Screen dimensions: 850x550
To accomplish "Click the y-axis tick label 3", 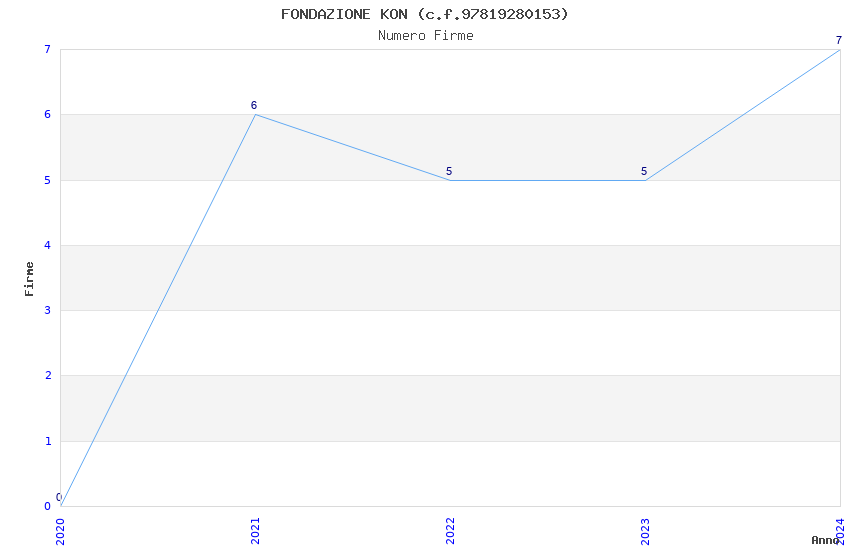I will [x=47, y=311].
